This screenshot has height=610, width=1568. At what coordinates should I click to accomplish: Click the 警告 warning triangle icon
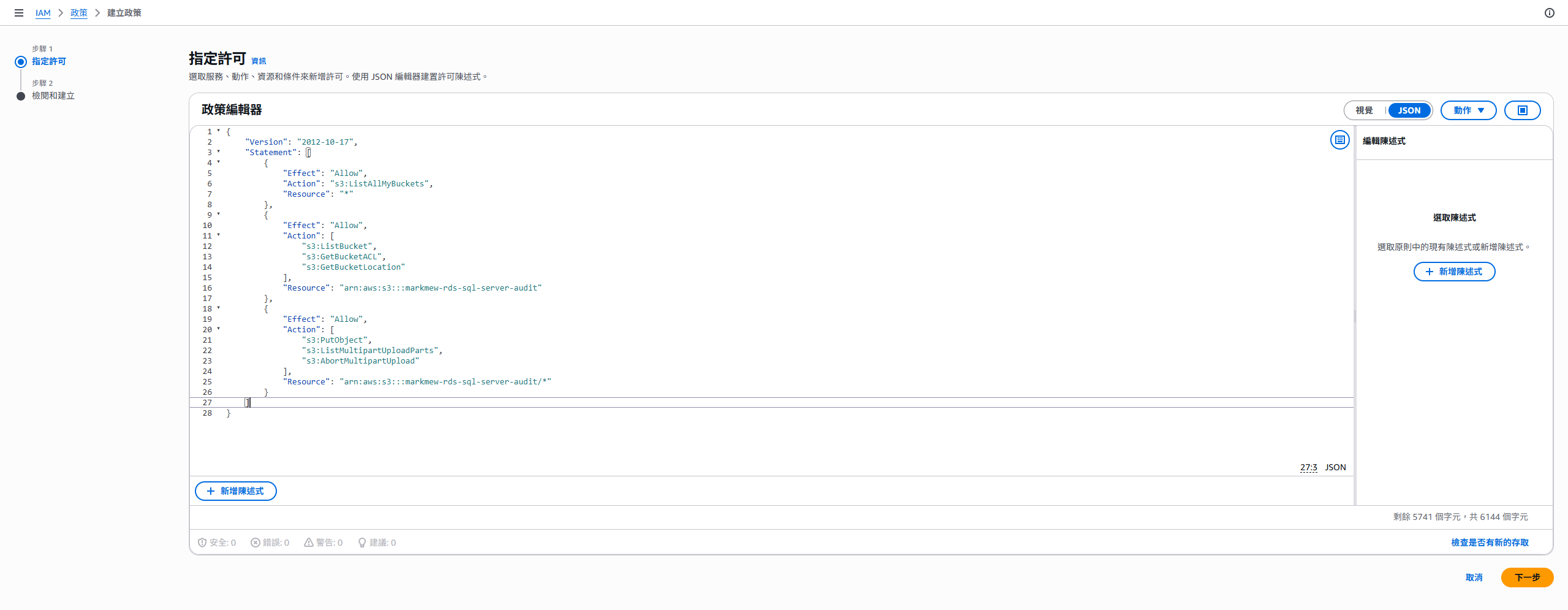[x=309, y=543]
